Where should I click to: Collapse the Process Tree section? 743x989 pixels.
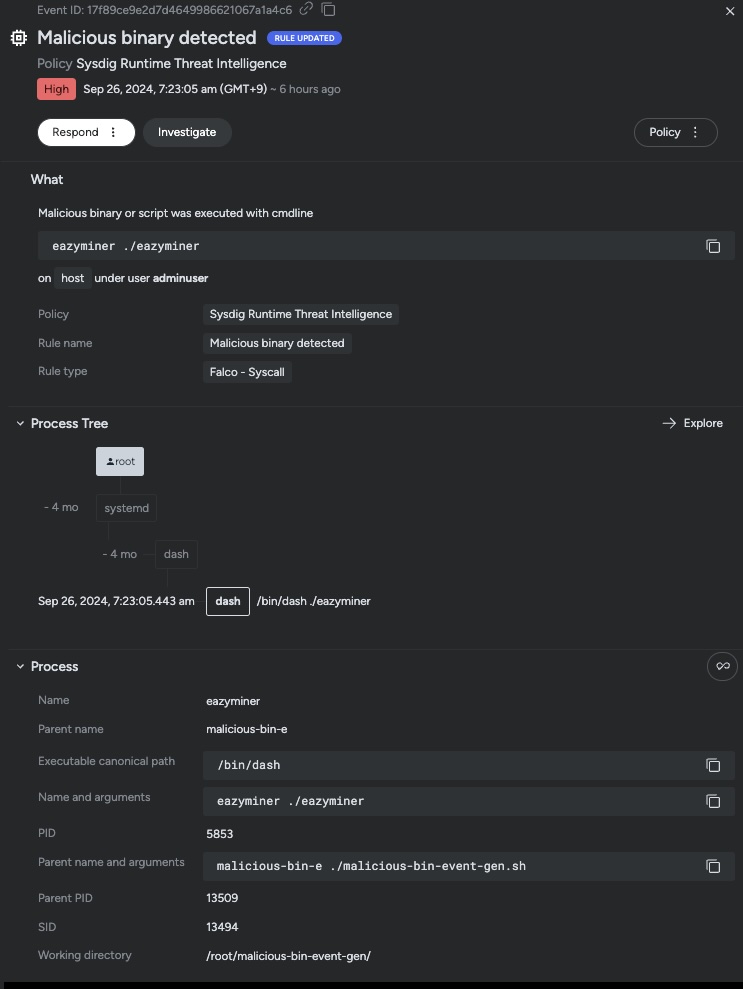click(20, 423)
